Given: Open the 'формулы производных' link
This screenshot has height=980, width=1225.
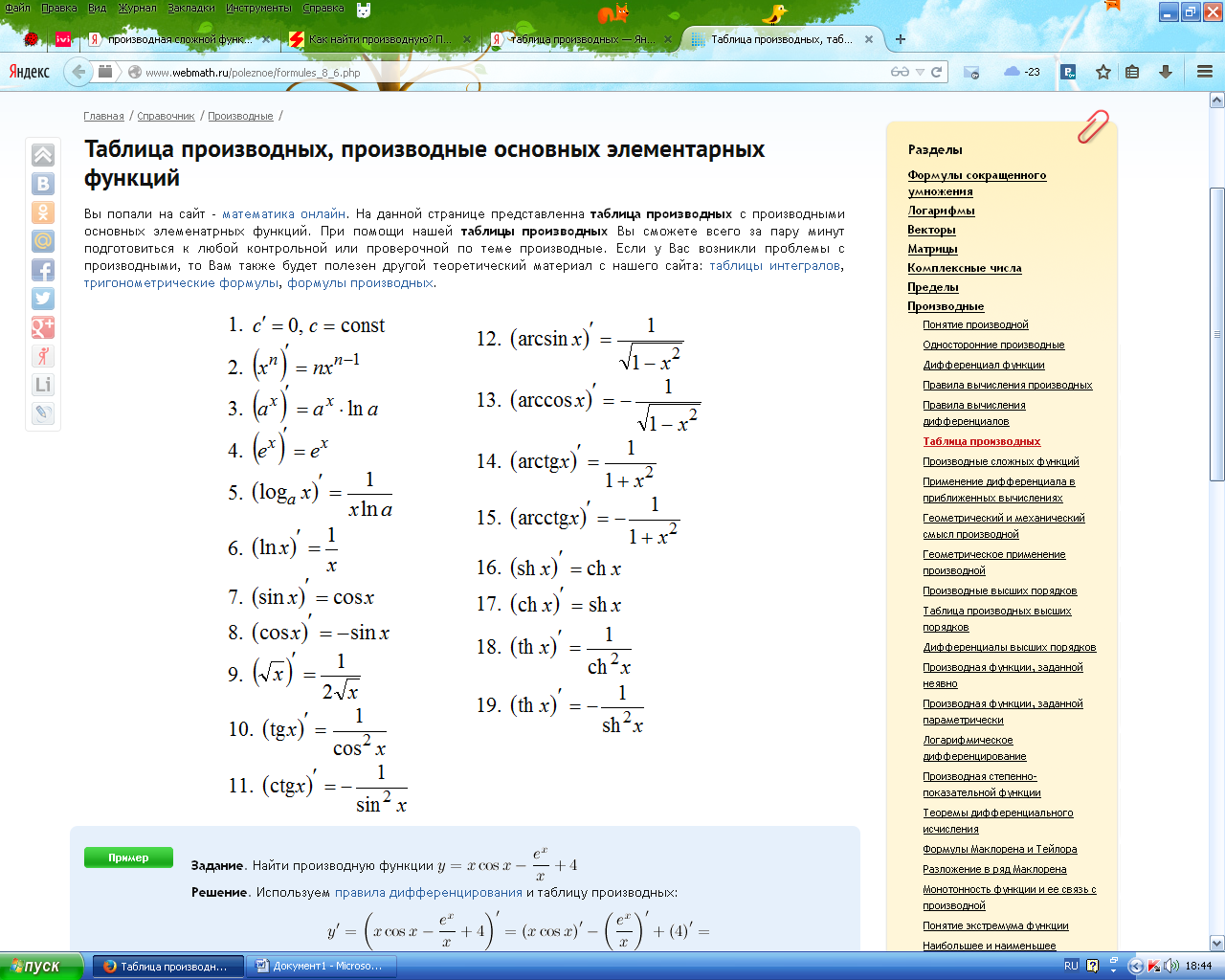Looking at the screenshot, I should pyautogui.click(x=360, y=282).
